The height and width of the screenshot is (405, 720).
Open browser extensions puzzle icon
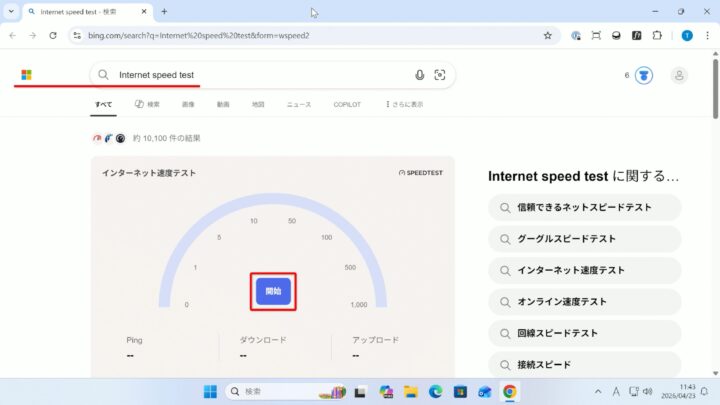[x=657, y=35]
